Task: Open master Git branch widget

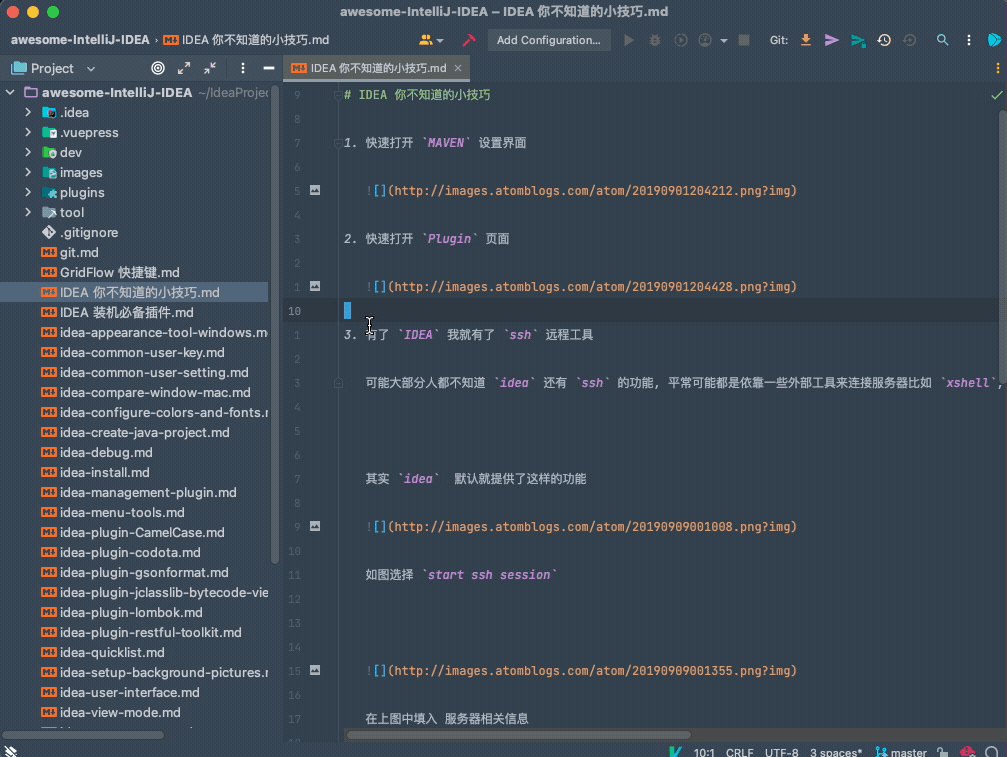Action: pyautogui.click(x=902, y=752)
